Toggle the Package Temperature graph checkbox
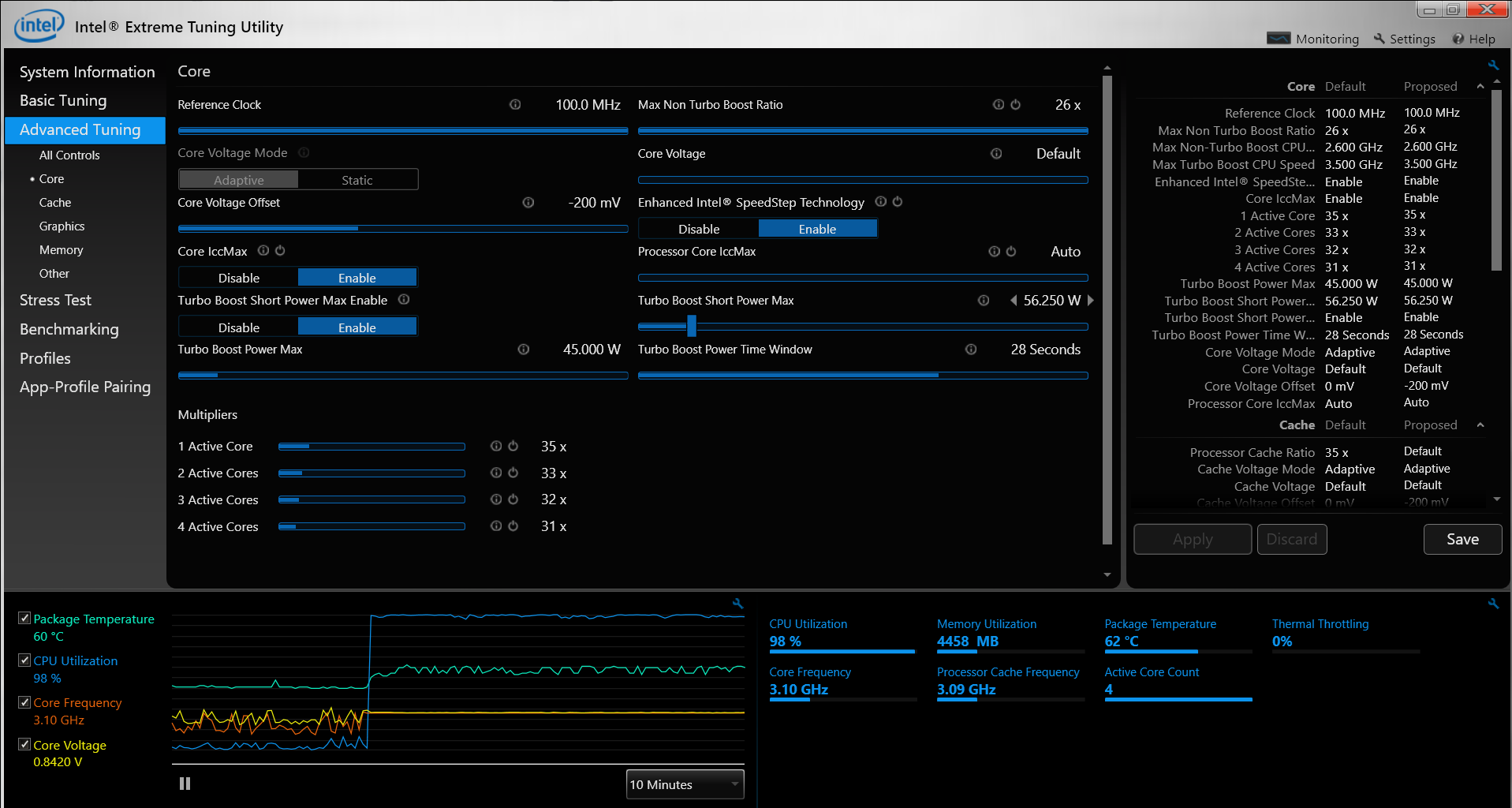Viewport: 1512px width, 808px height. coord(24,618)
